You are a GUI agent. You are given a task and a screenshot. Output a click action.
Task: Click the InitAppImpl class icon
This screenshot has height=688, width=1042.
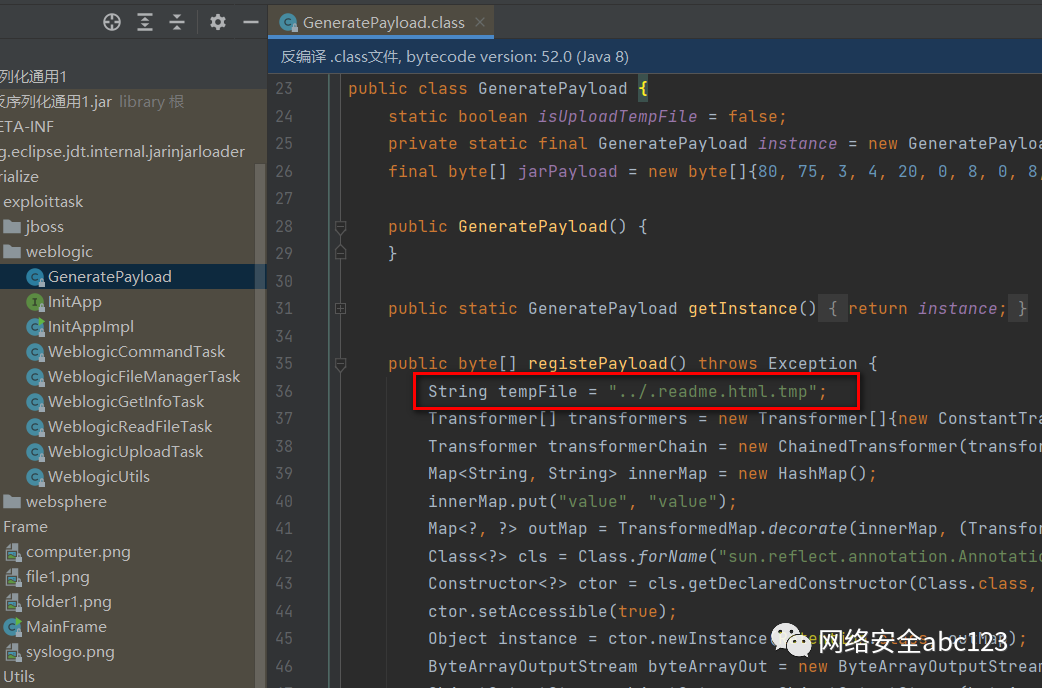[35, 327]
